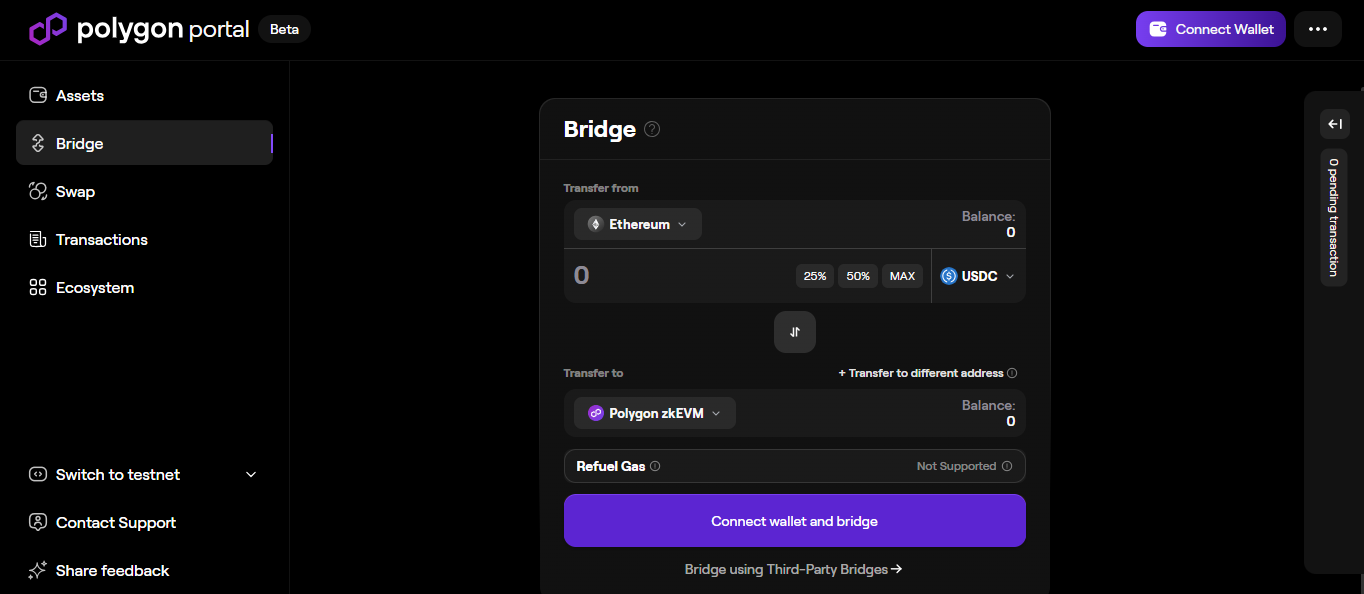Screen dimensions: 1364x594
Task: Select the 50% amount shortcut
Action: [858, 276]
